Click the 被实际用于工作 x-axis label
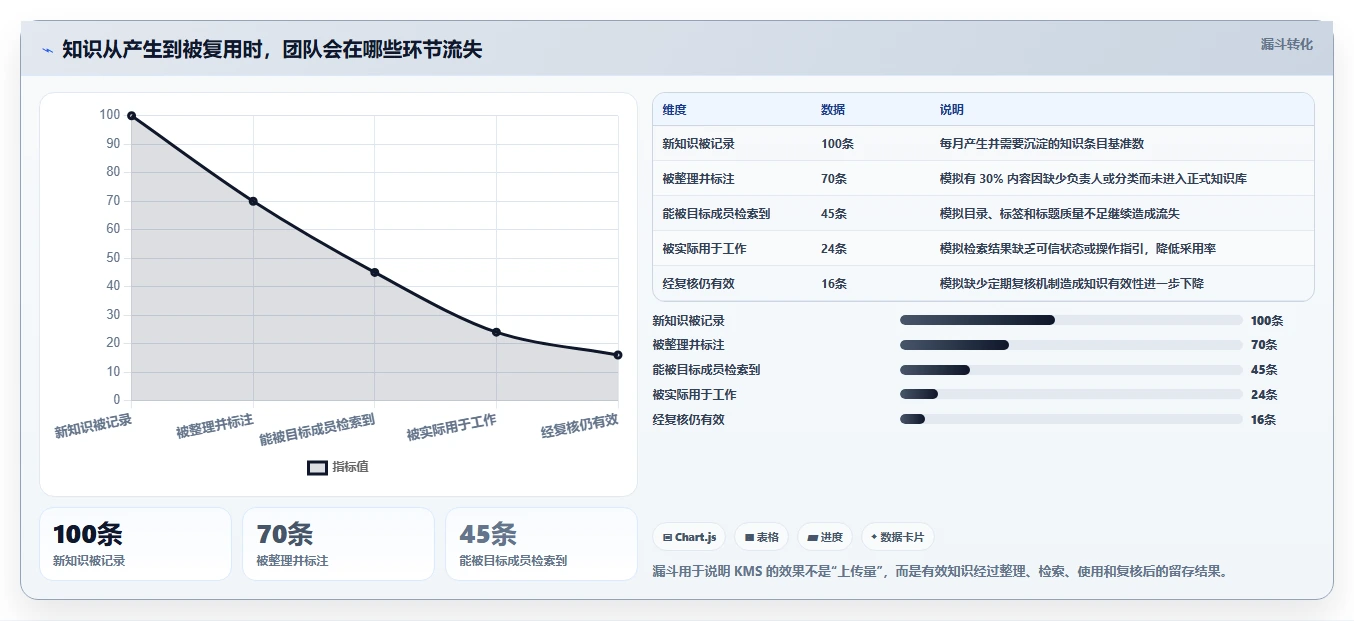The width and height of the screenshot is (1354, 621). click(x=452, y=428)
